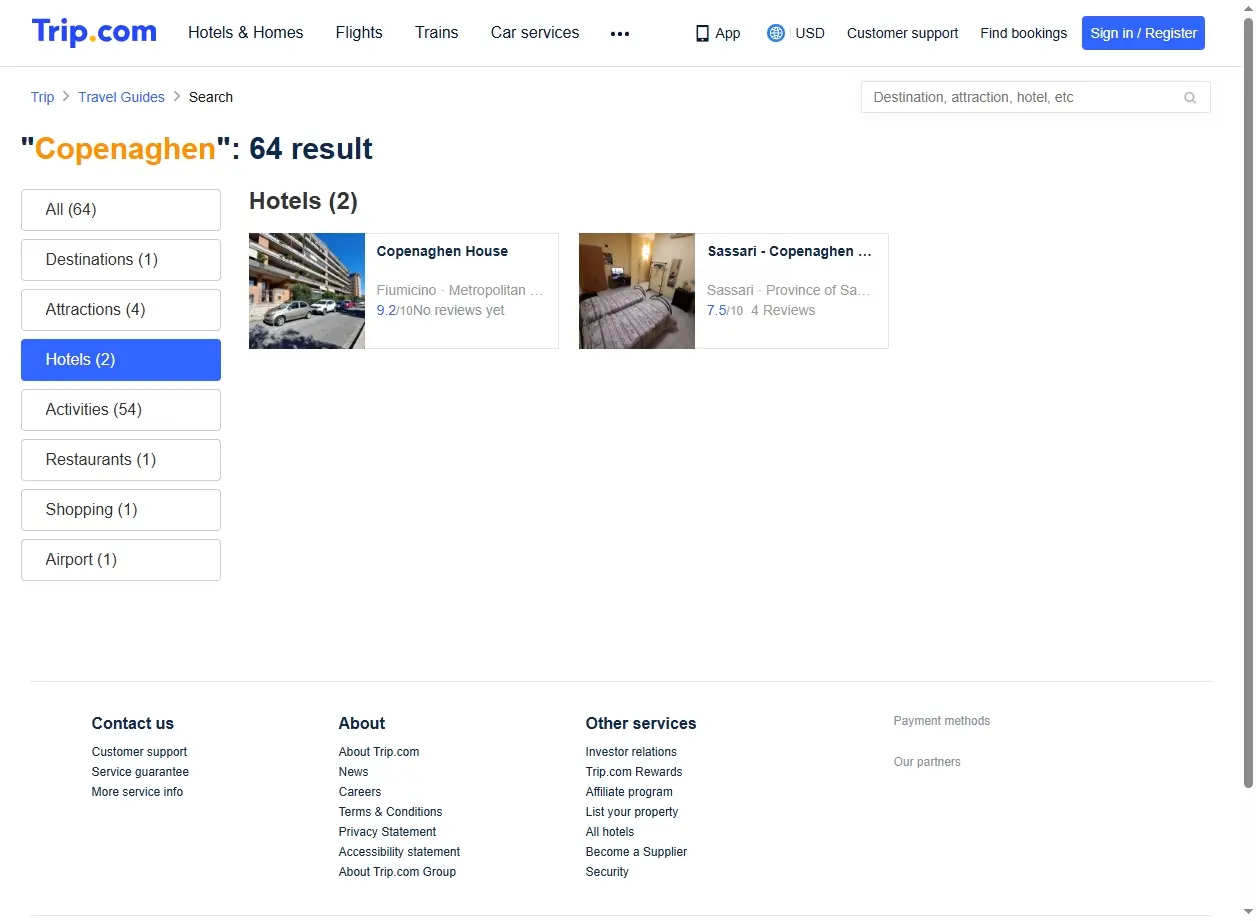
Task: Open All hotels footer link
Action: pos(610,832)
